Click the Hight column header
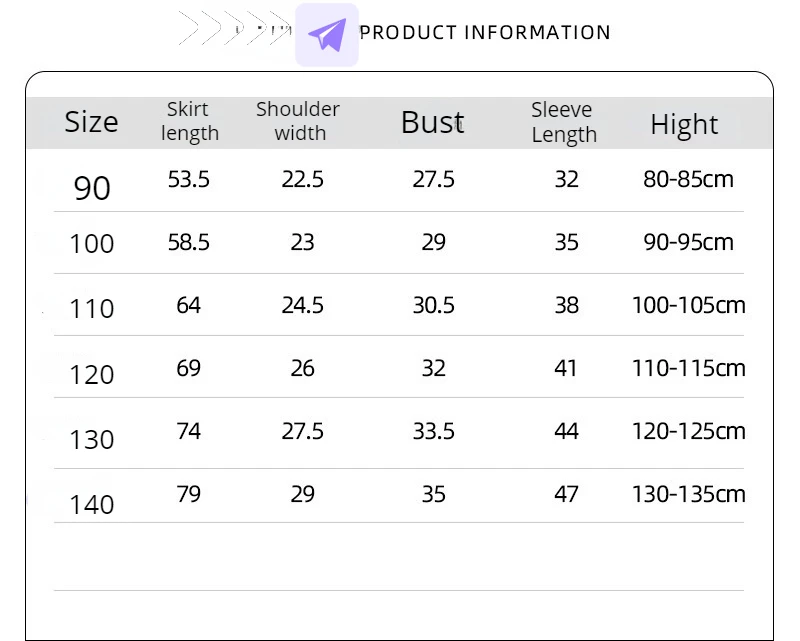 point(684,124)
